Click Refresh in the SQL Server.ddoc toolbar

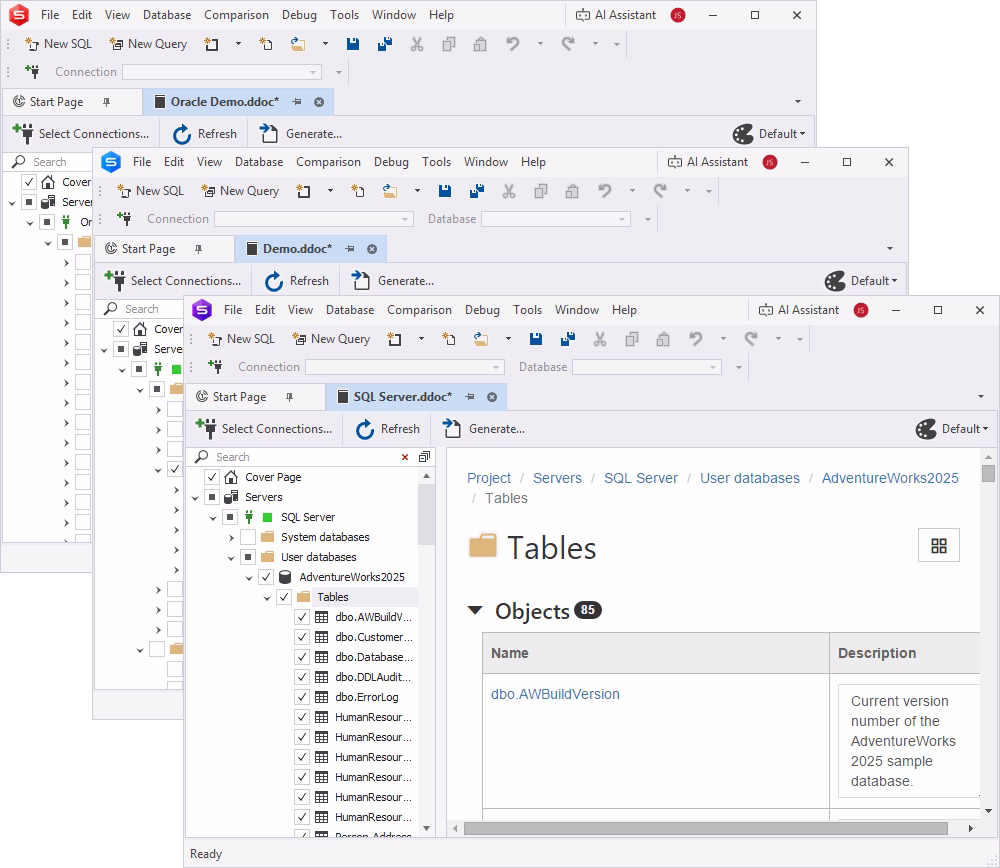coord(388,429)
